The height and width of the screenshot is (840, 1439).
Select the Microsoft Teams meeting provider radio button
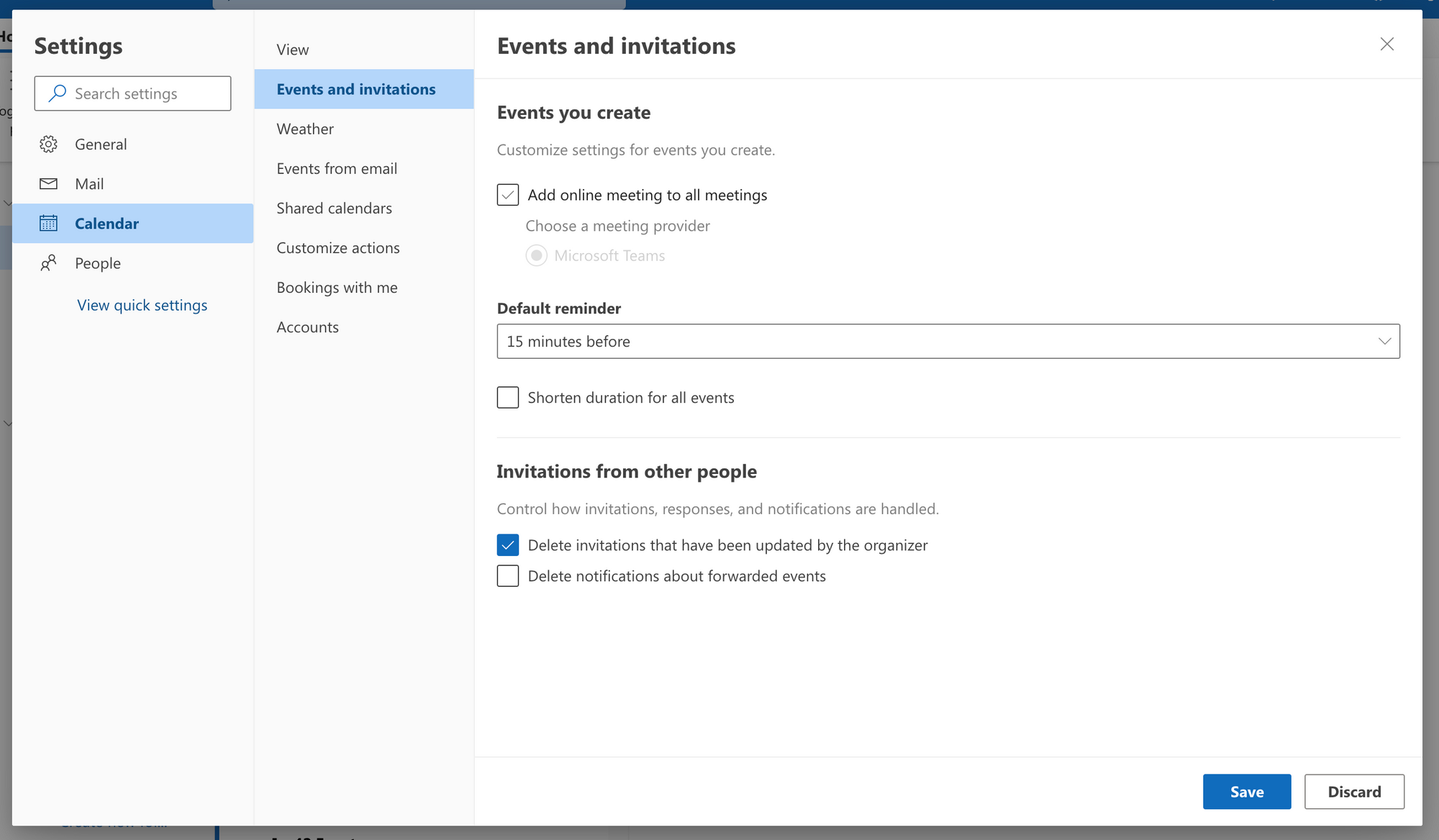click(536, 255)
